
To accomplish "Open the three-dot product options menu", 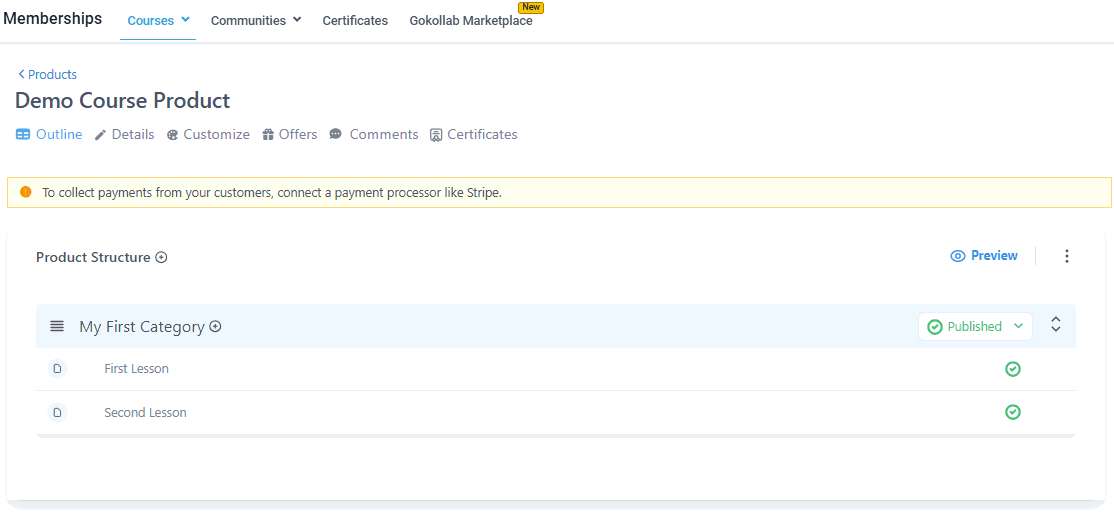I will [1067, 257].
